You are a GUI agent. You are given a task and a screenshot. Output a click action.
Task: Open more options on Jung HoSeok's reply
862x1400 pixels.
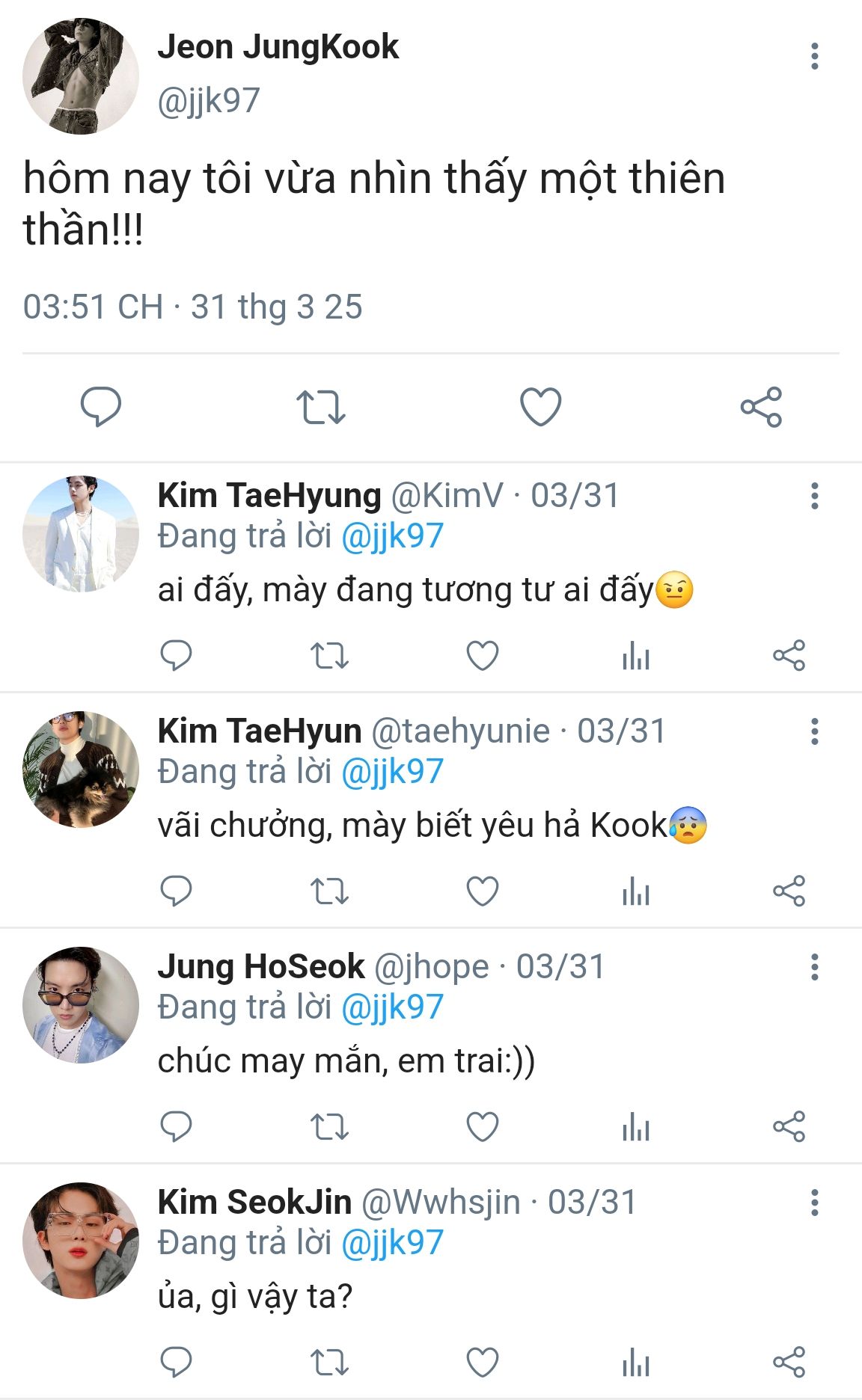click(x=814, y=967)
